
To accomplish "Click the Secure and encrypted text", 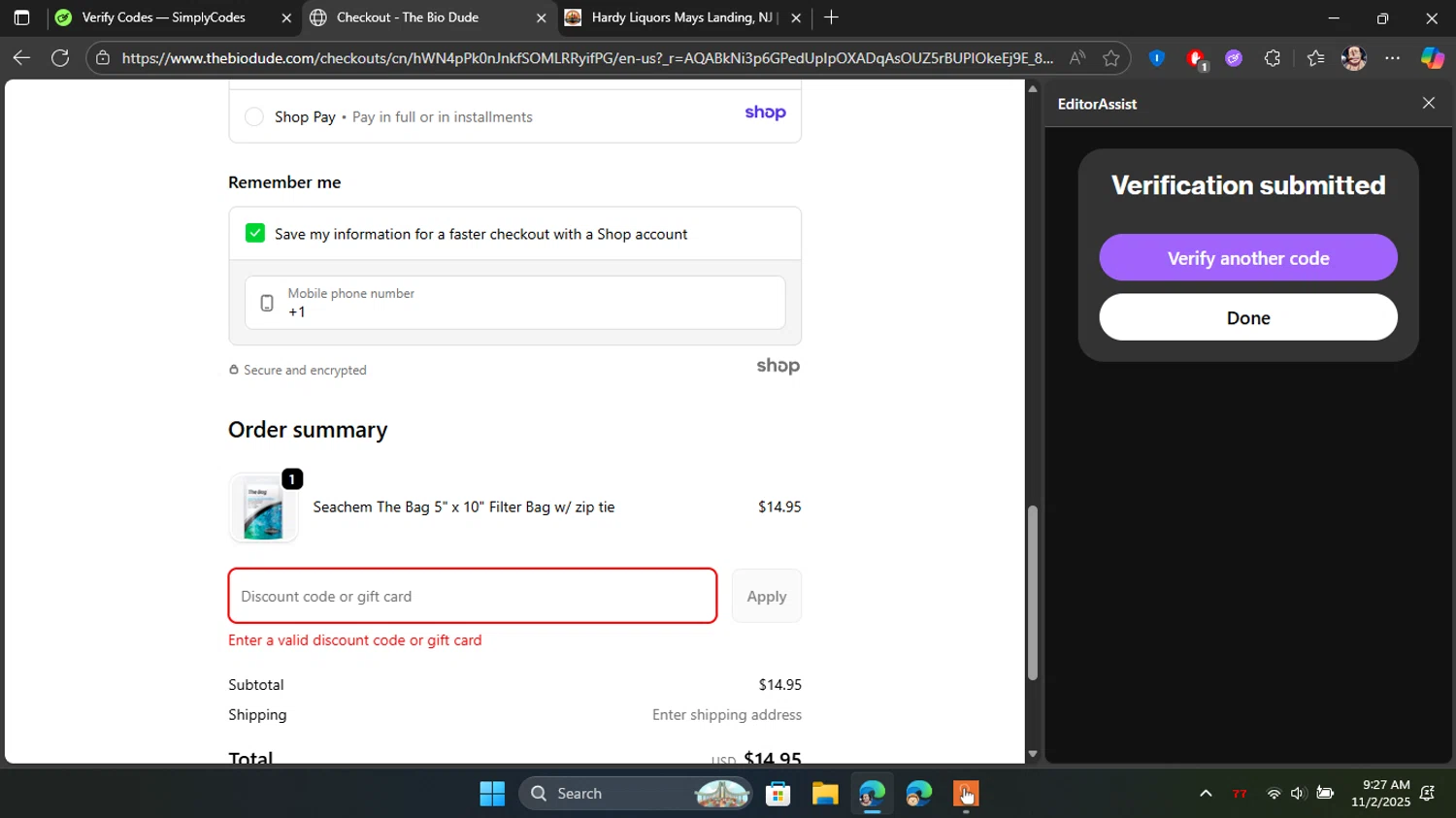I will [x=305, y=370].
